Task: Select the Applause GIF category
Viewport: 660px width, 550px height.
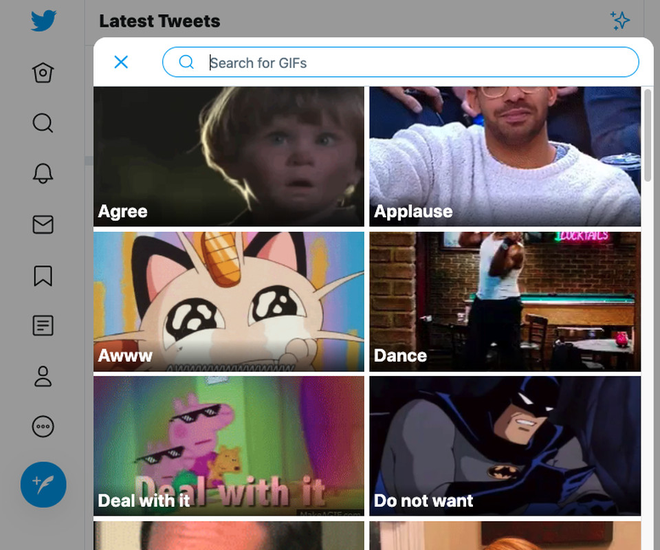Action: click(x=504, y=156)
